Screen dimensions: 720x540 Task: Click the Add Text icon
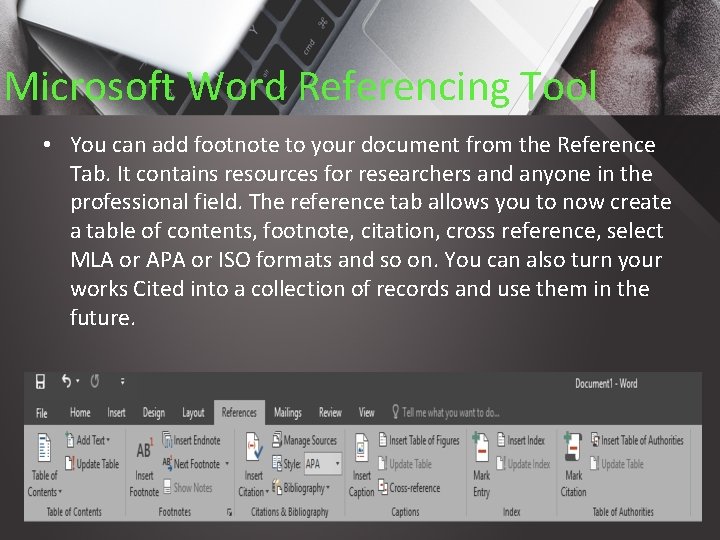tap(70, 440)
